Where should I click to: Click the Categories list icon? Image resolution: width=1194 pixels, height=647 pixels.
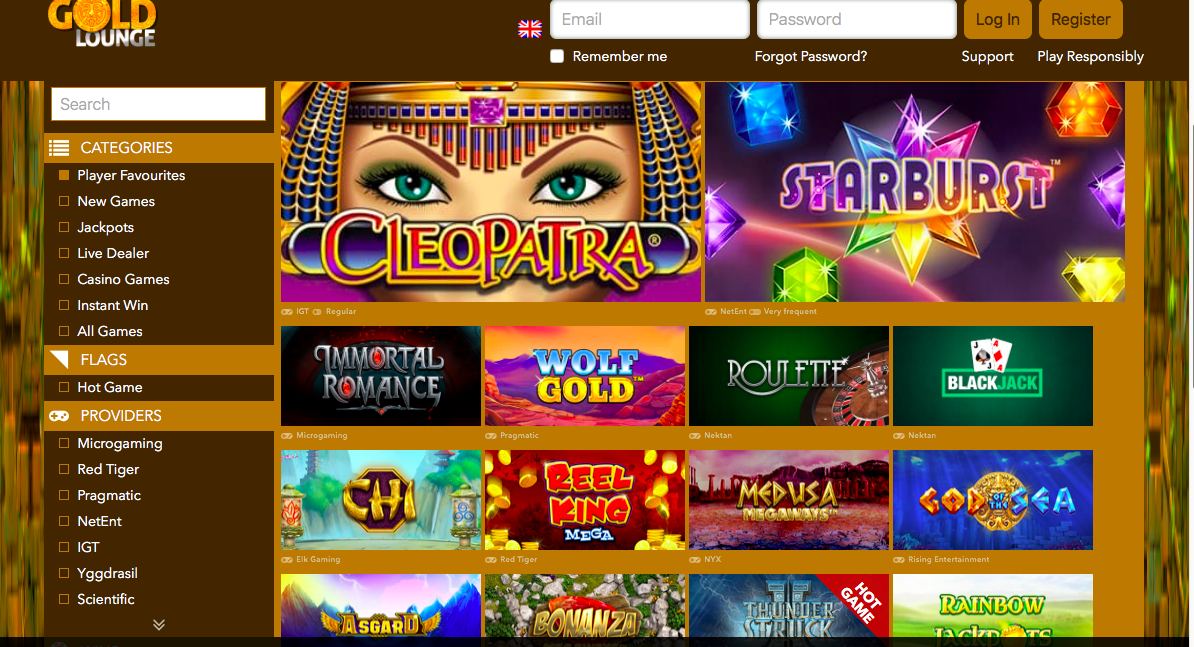click(x=59, y=148)
